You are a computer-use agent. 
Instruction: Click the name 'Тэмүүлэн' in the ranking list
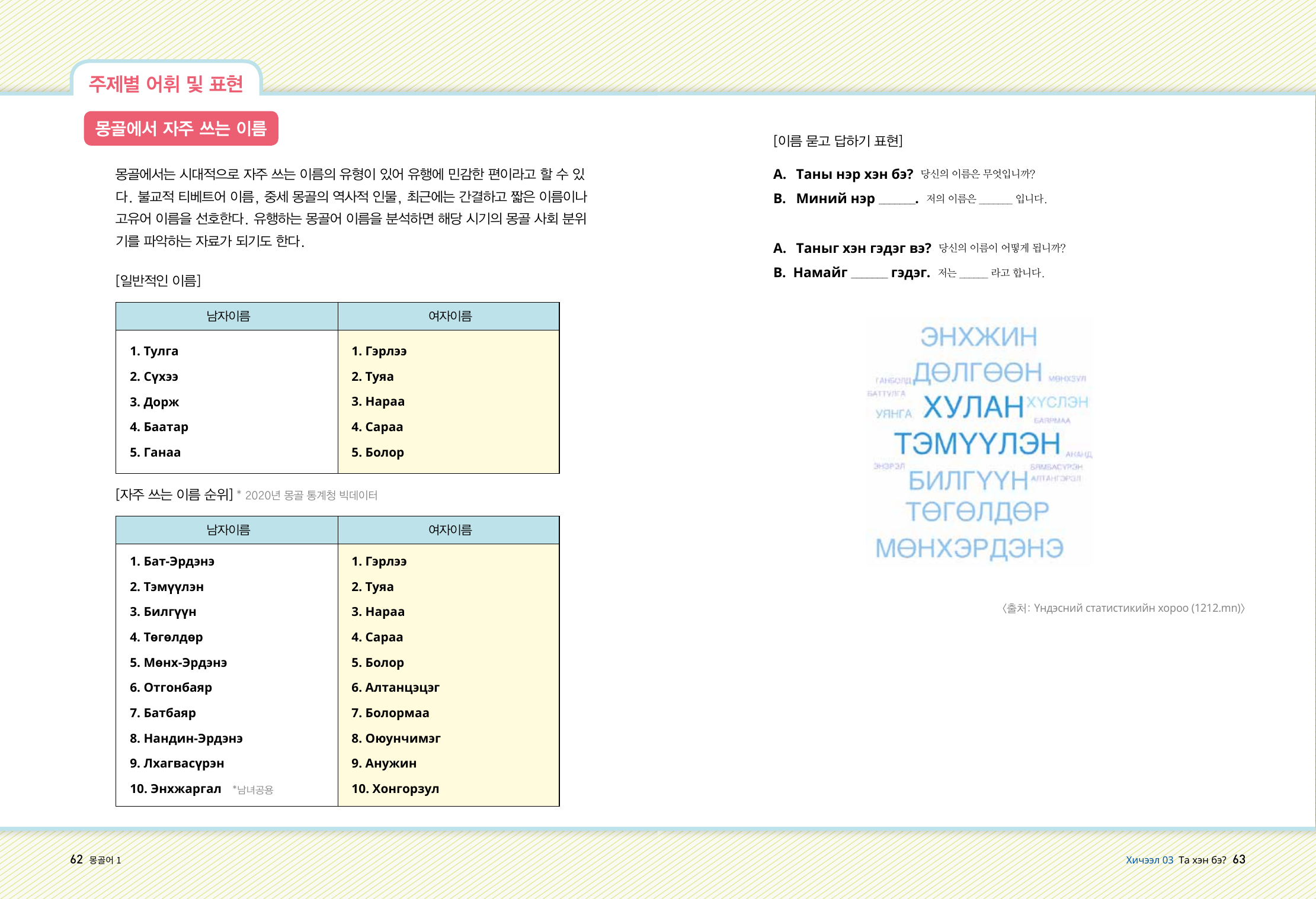173,587
